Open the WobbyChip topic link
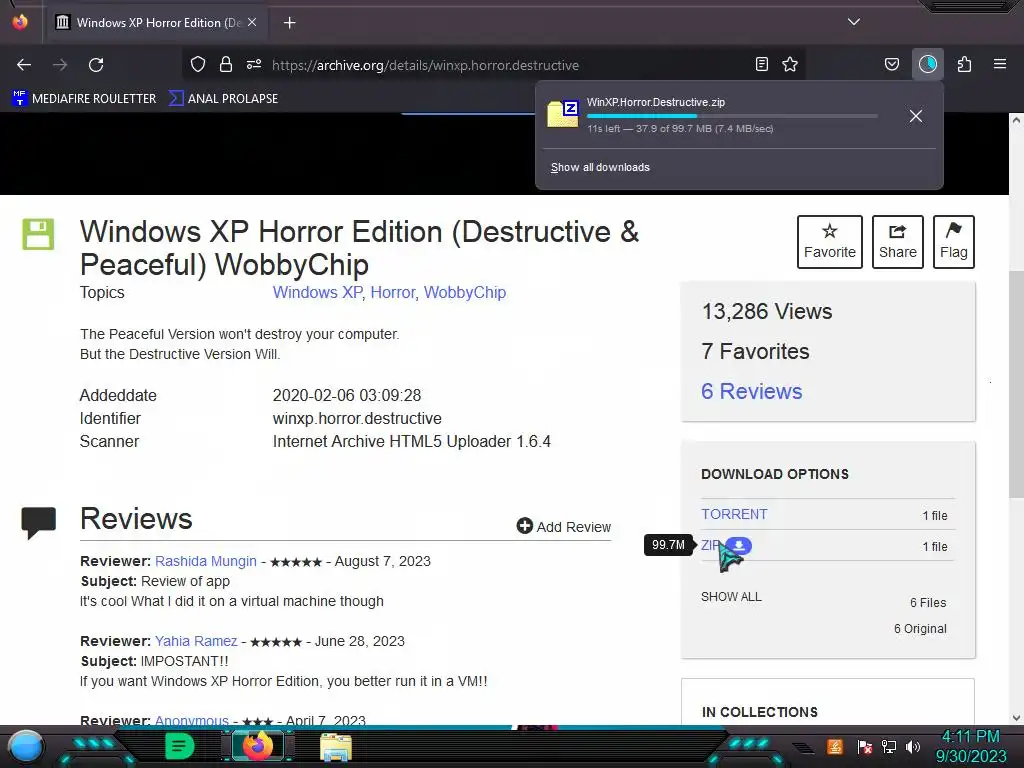 465,293
